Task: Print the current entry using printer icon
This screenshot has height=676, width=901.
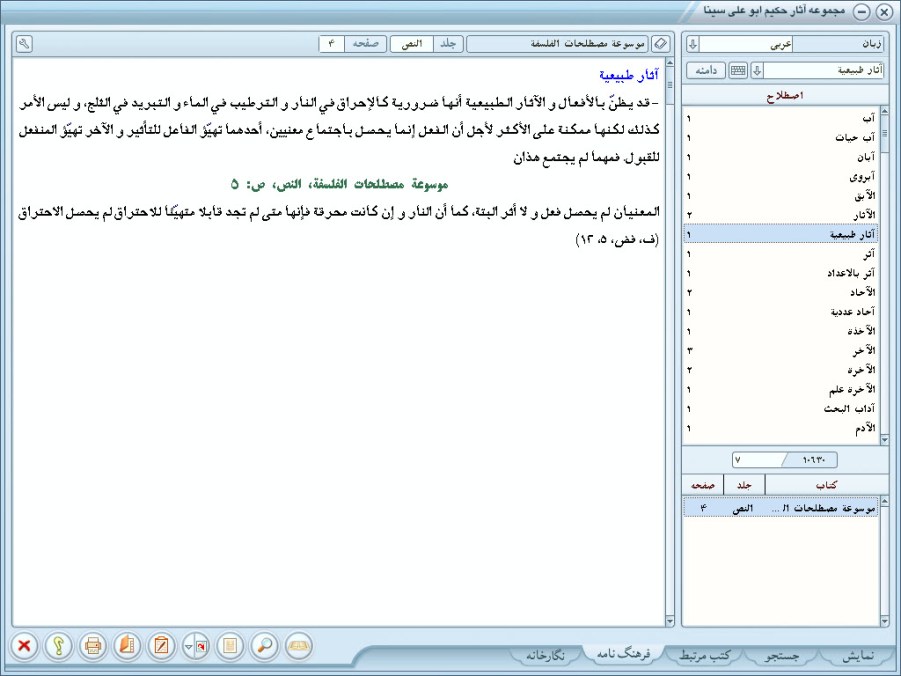Action: 93,646
